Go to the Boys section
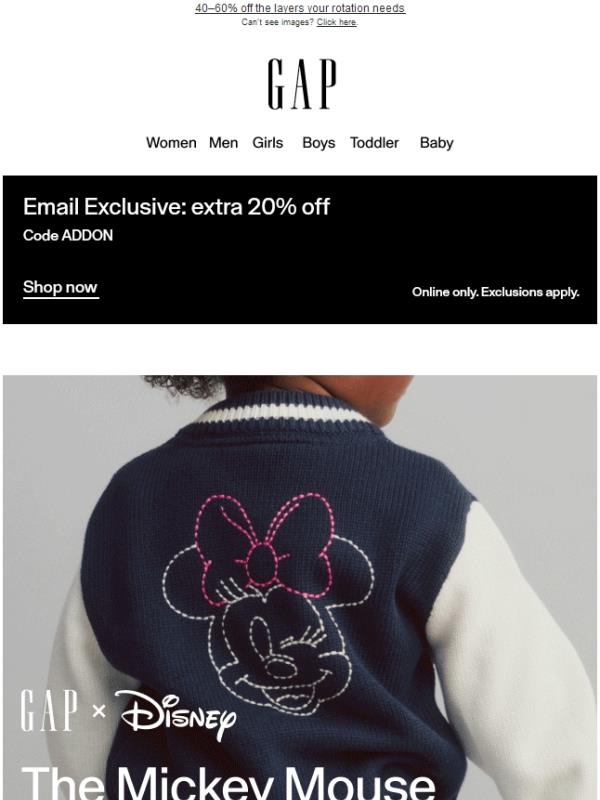Viewport: 600px width, 800px height. tap(318, 143)
